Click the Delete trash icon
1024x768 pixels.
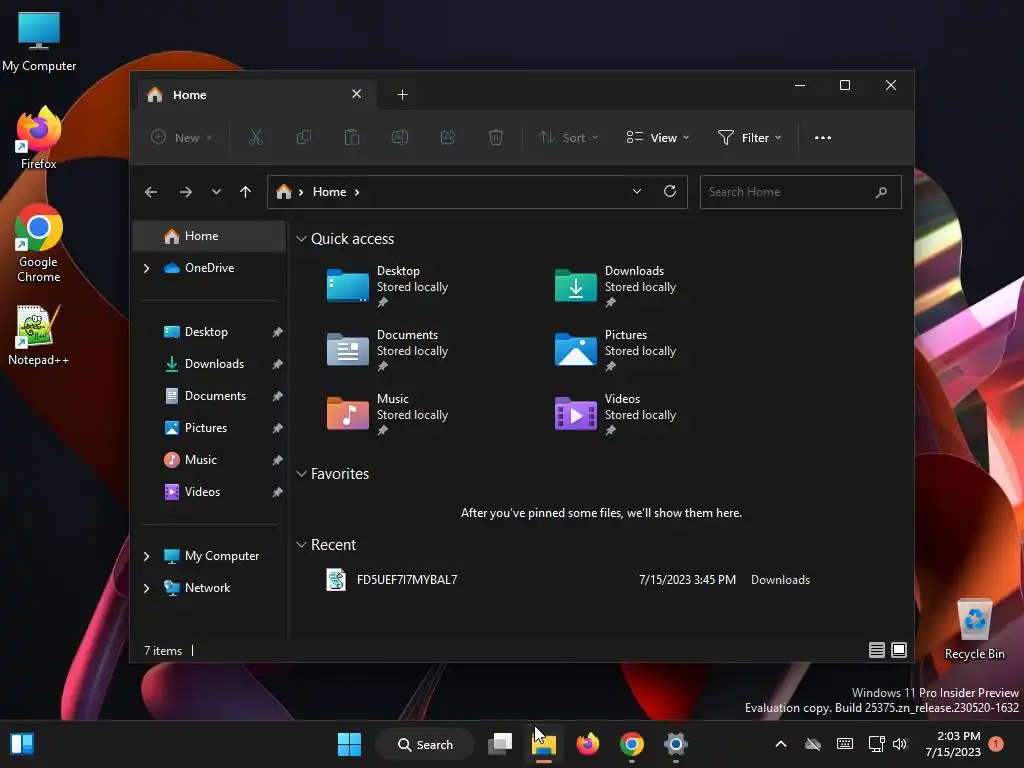point(496,137)
